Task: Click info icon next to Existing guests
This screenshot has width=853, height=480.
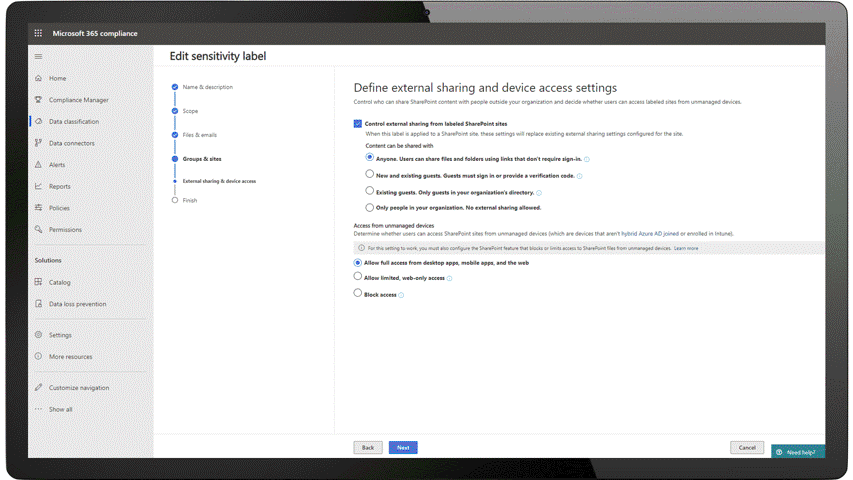Action: [x=539, y=193]
